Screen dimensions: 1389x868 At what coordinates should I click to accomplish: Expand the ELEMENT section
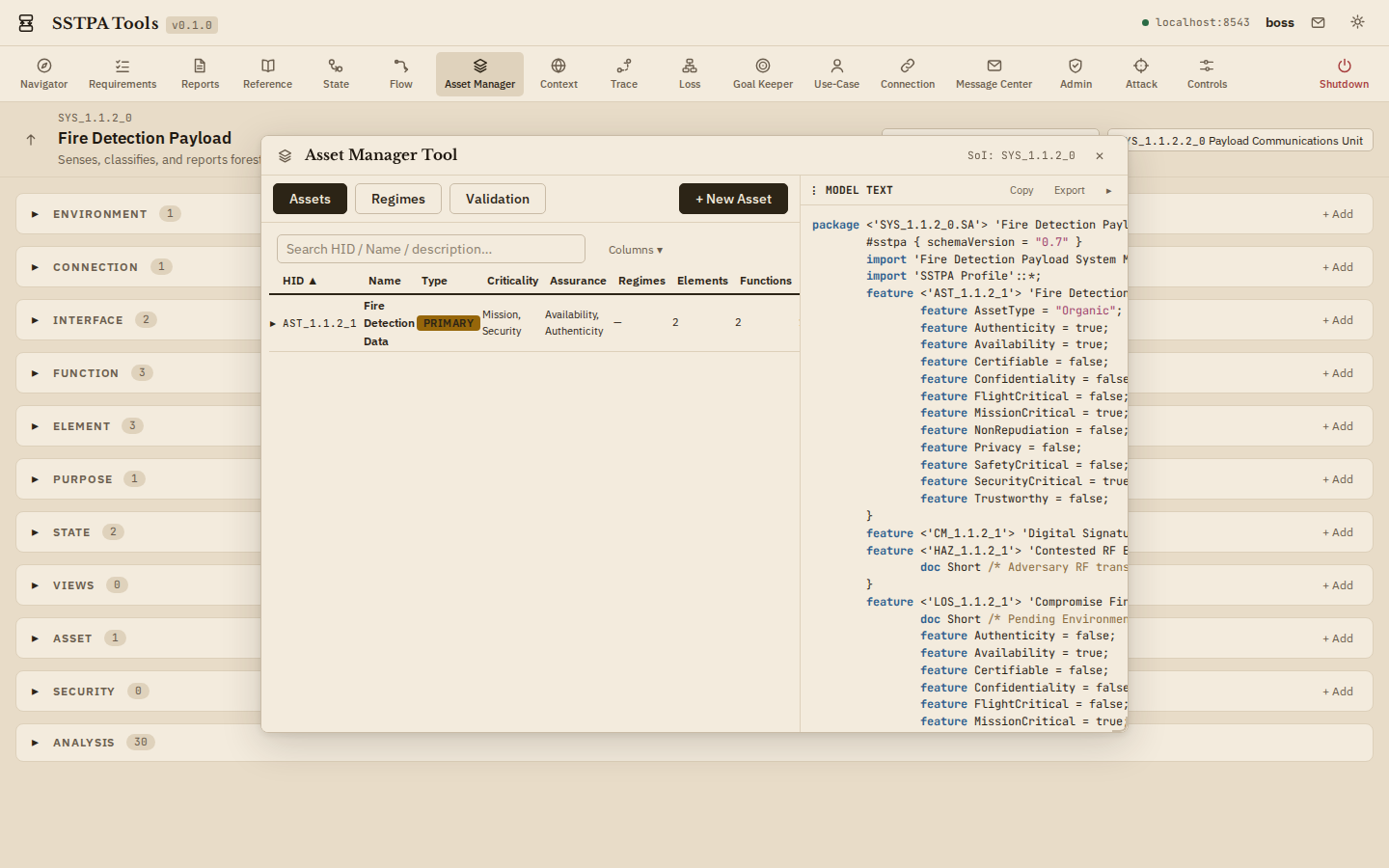pyautogui.click(x=35, y=426)
